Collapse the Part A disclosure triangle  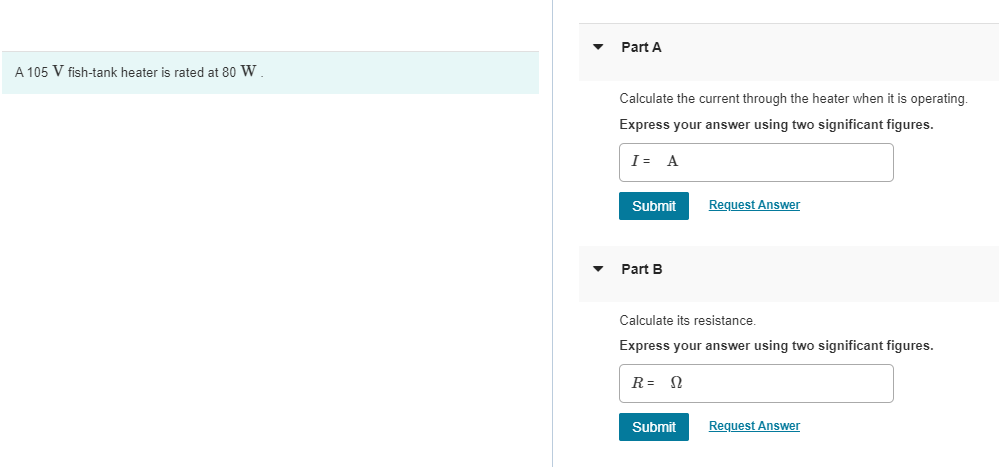pyautogui.click(x=598, y=47)
